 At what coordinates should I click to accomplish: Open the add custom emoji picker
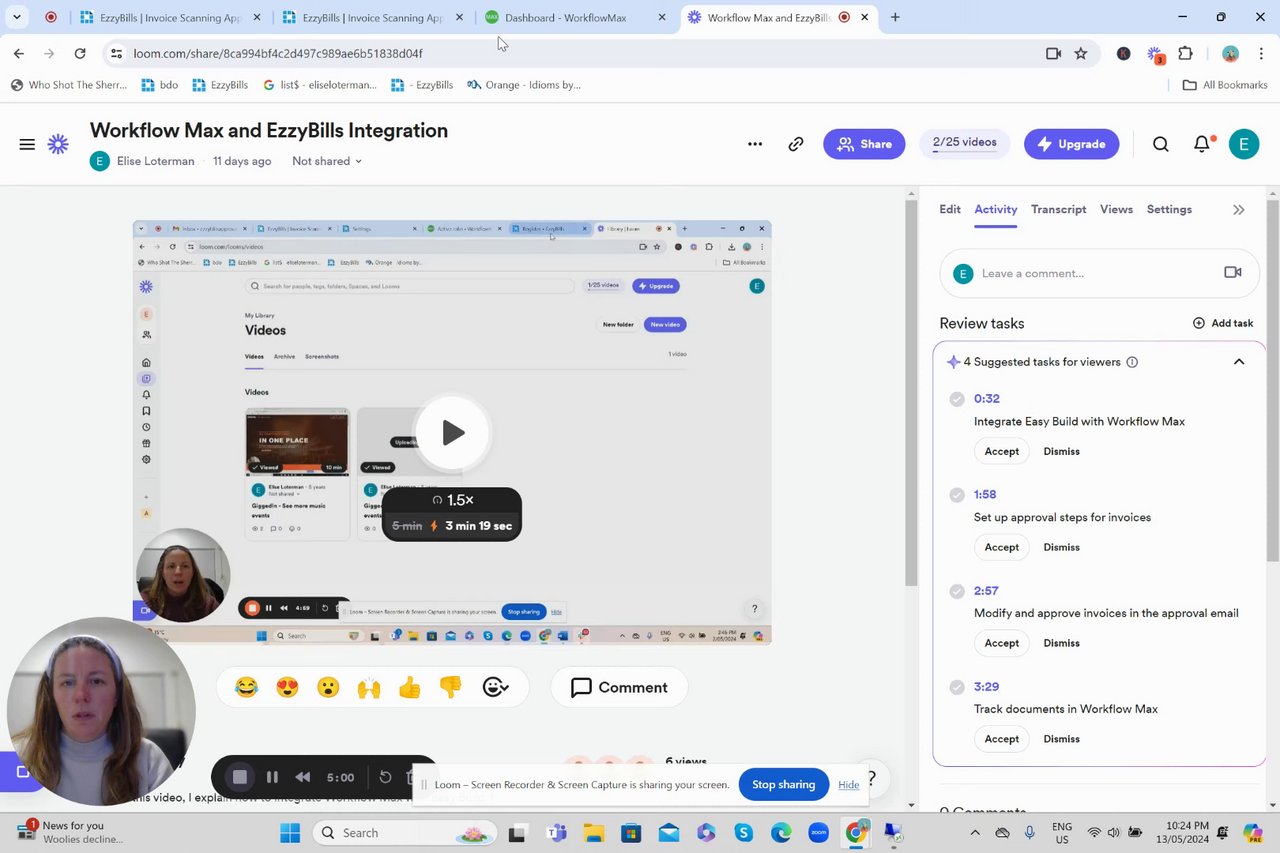(495, 687)
